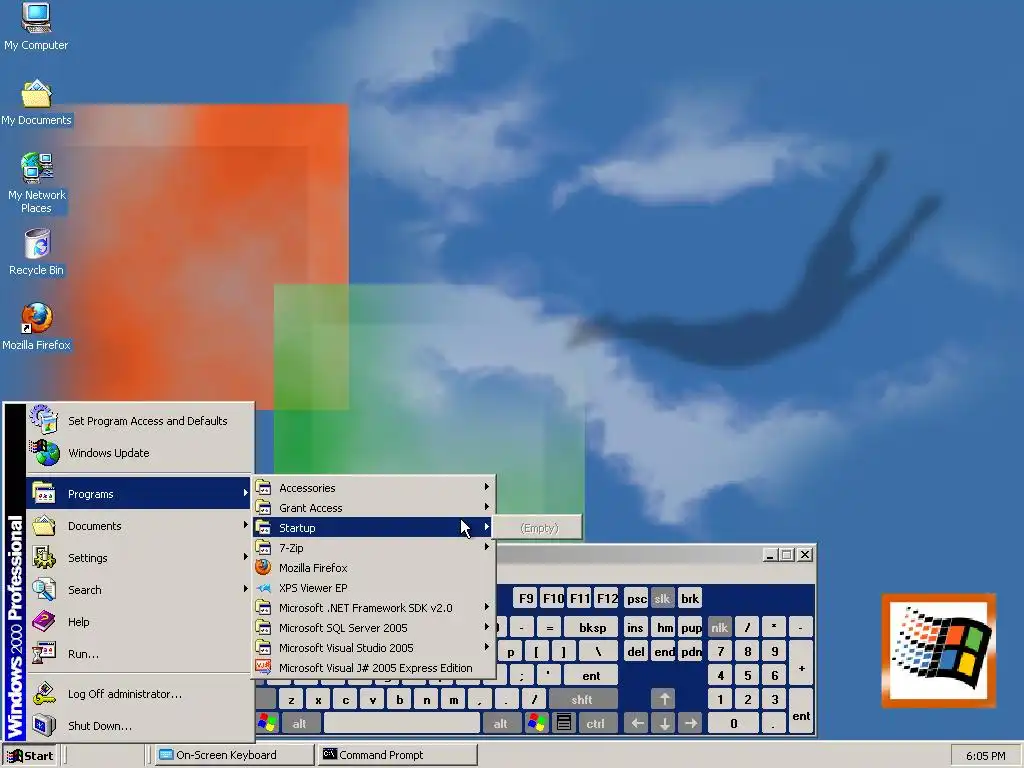Screen dimensions: 1024x768
Task: Toggle the slk scroll lock key
Action: 662,598
